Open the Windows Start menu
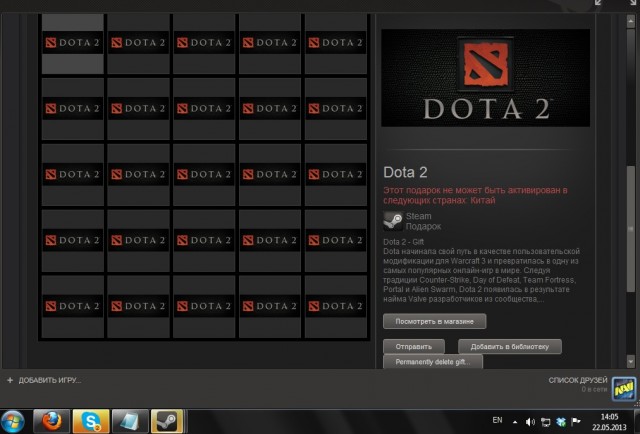 pyautogui.click(x=13, y=422)
